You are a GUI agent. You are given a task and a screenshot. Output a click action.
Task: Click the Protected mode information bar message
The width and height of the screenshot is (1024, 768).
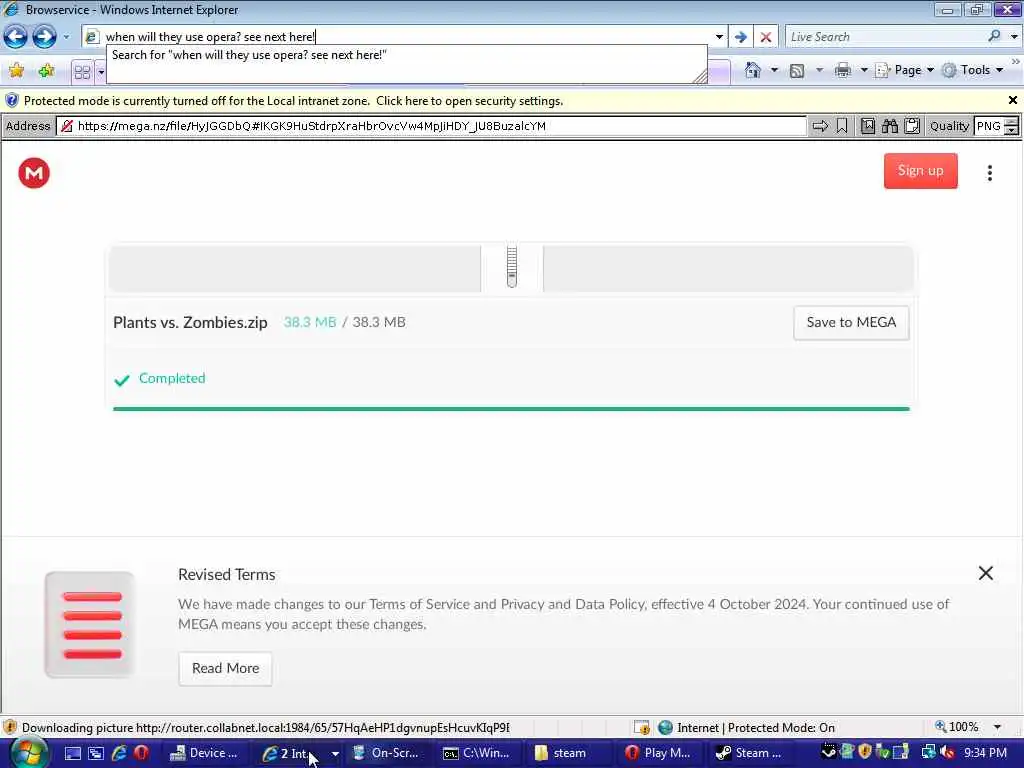coord(293,101)
